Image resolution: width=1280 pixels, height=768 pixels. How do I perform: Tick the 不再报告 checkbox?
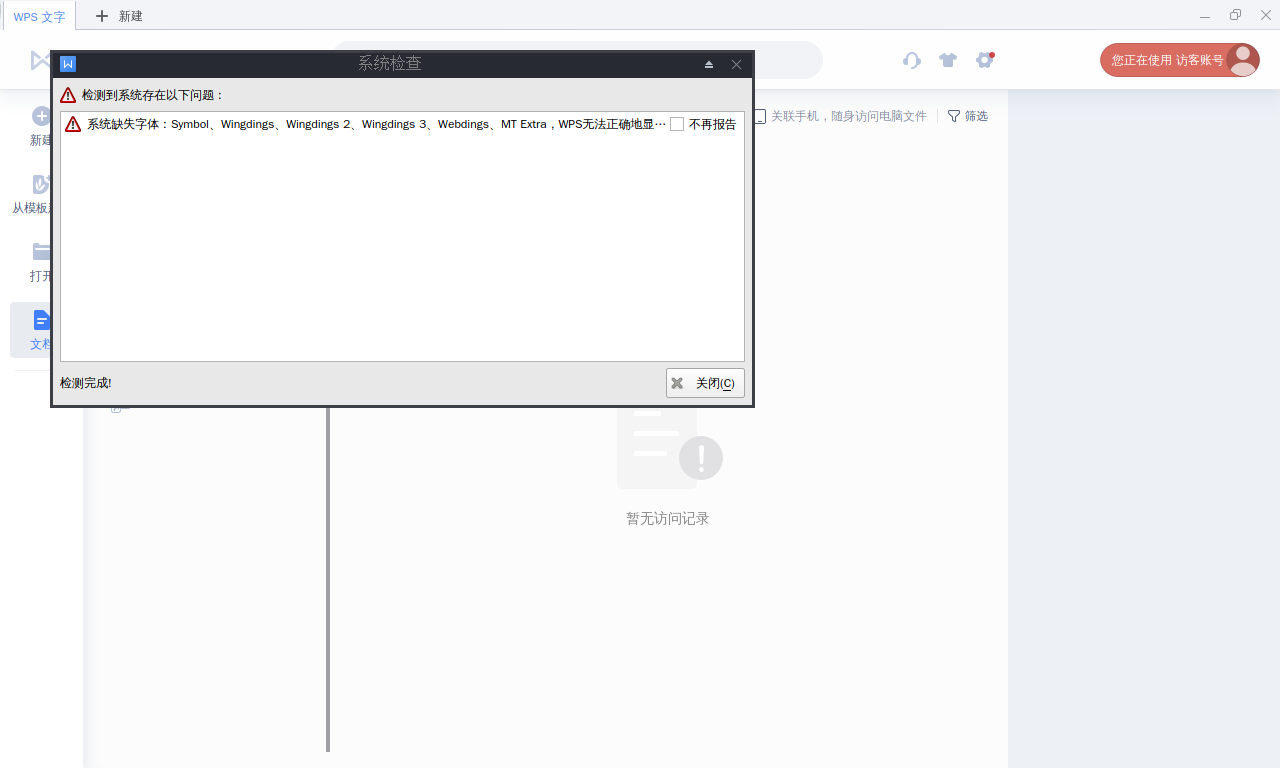coord(677,124)
